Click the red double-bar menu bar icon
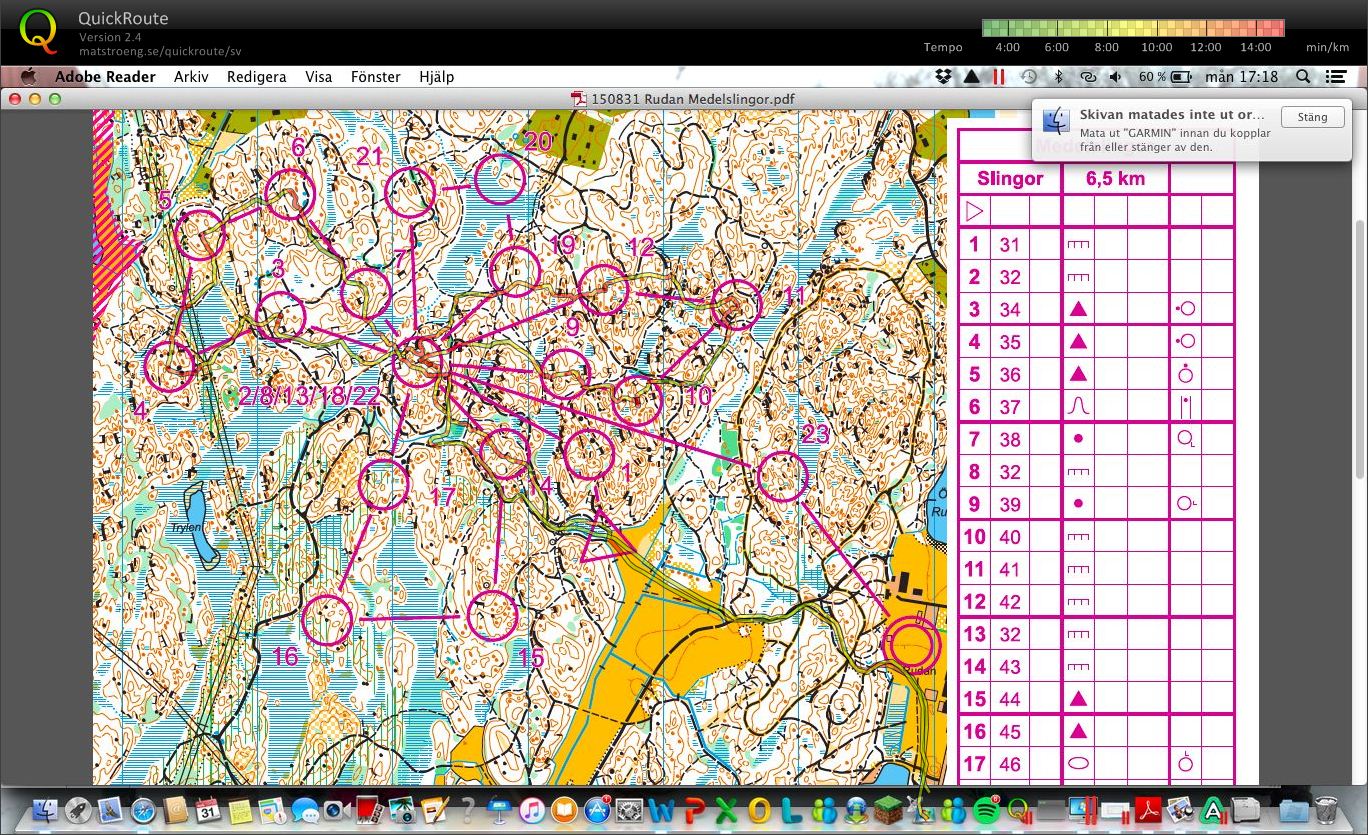The height and width of the screenshot is (835, 1368). (x=998, y=76)
